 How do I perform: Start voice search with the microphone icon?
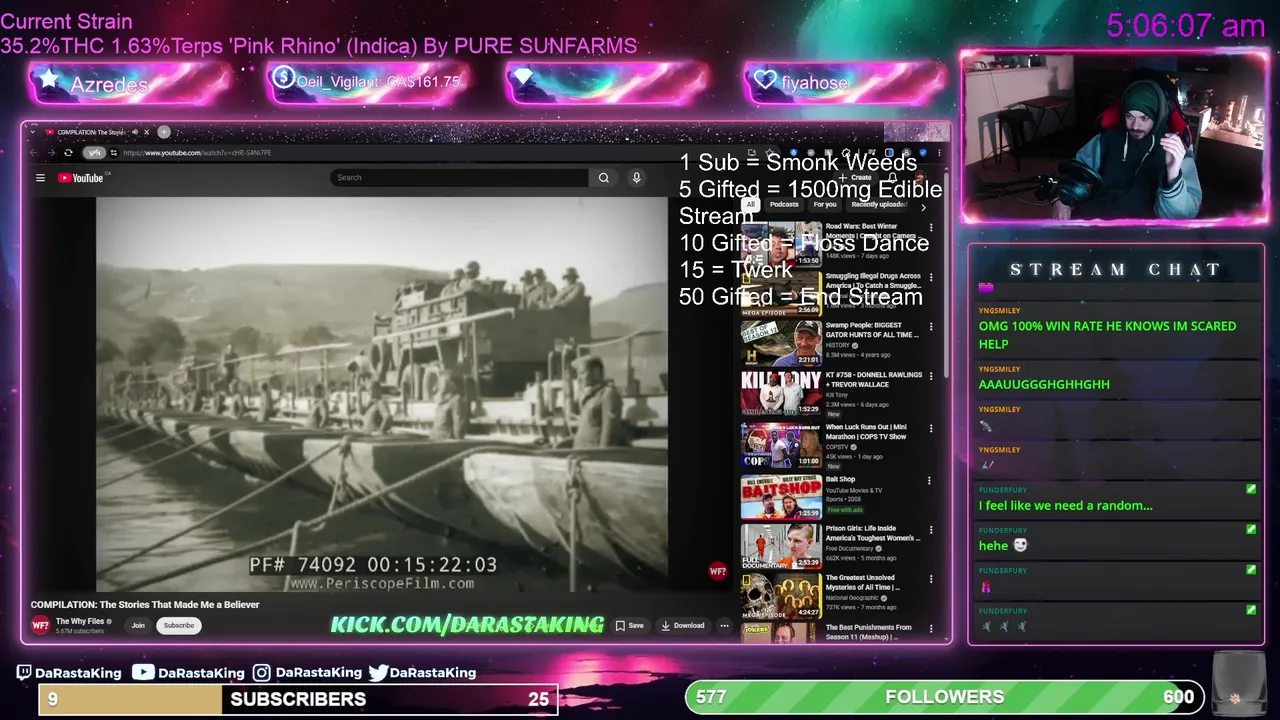pos(636,177)
